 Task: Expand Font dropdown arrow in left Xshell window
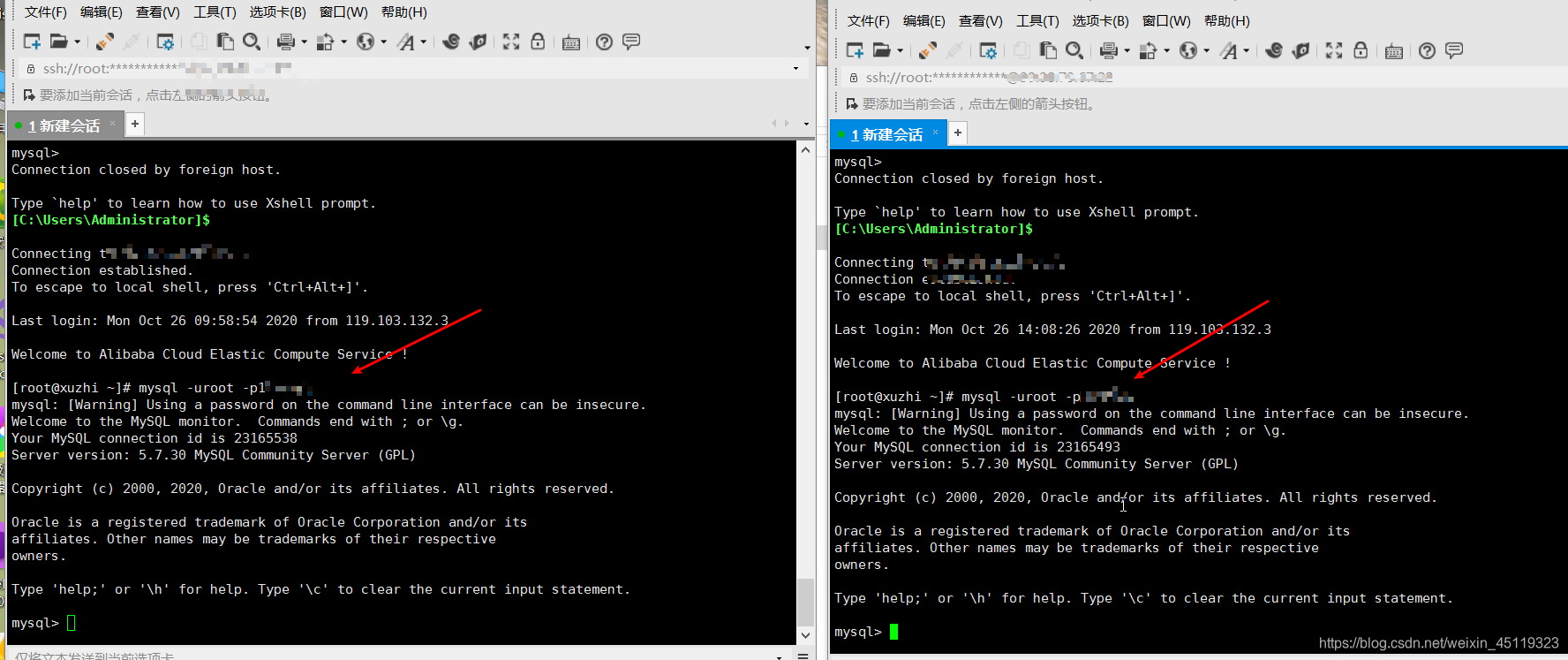click(423, 42)
